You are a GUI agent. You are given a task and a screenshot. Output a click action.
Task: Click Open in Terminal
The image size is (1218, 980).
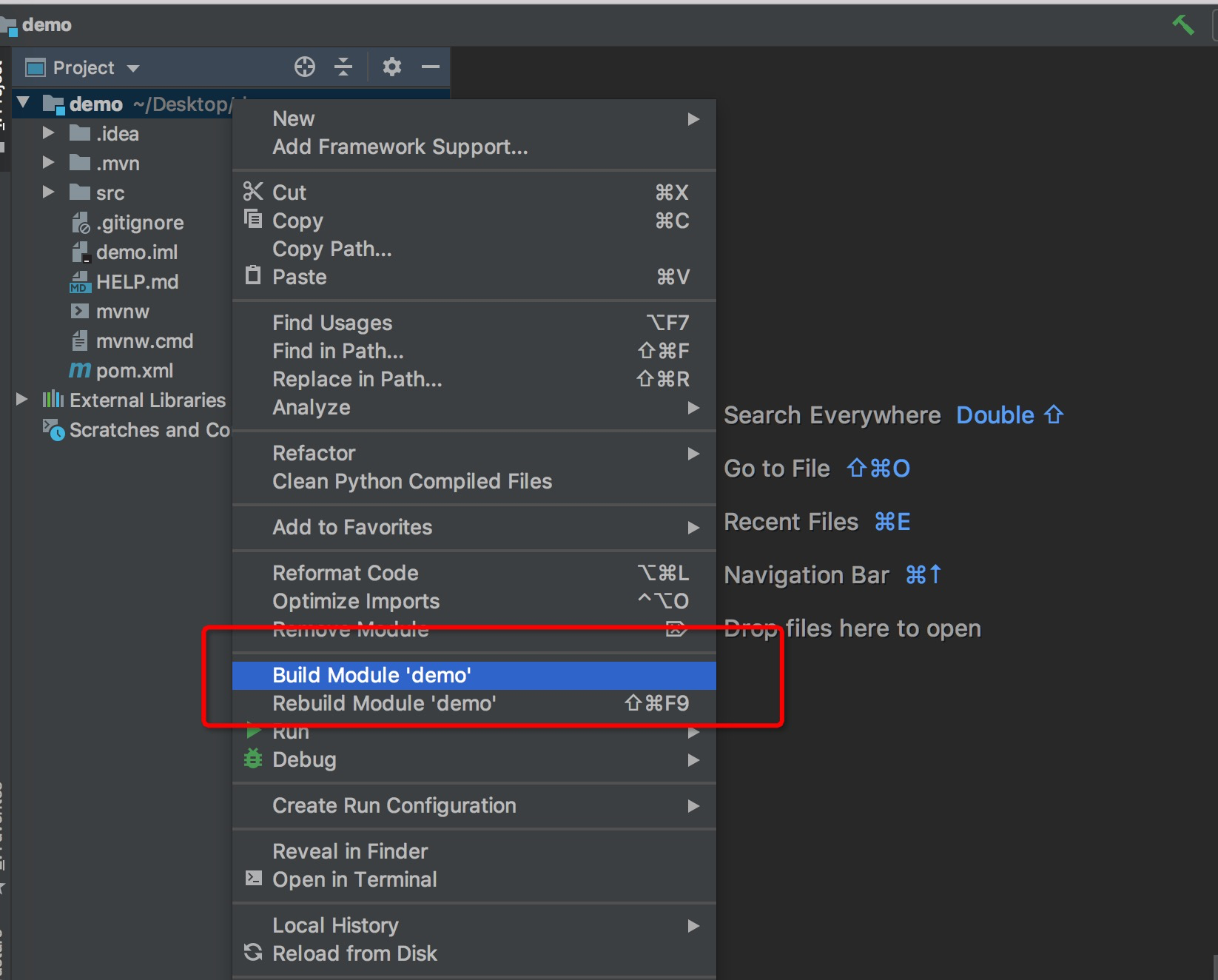(x=354, y=879)
